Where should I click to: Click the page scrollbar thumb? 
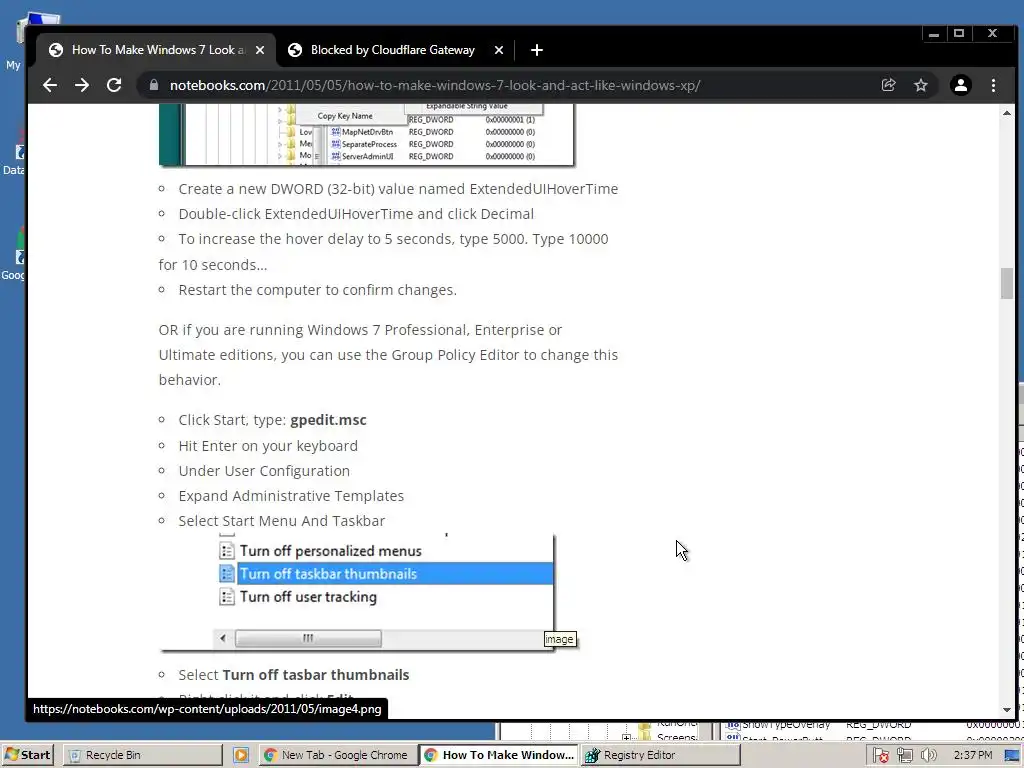click(1006, 283)
